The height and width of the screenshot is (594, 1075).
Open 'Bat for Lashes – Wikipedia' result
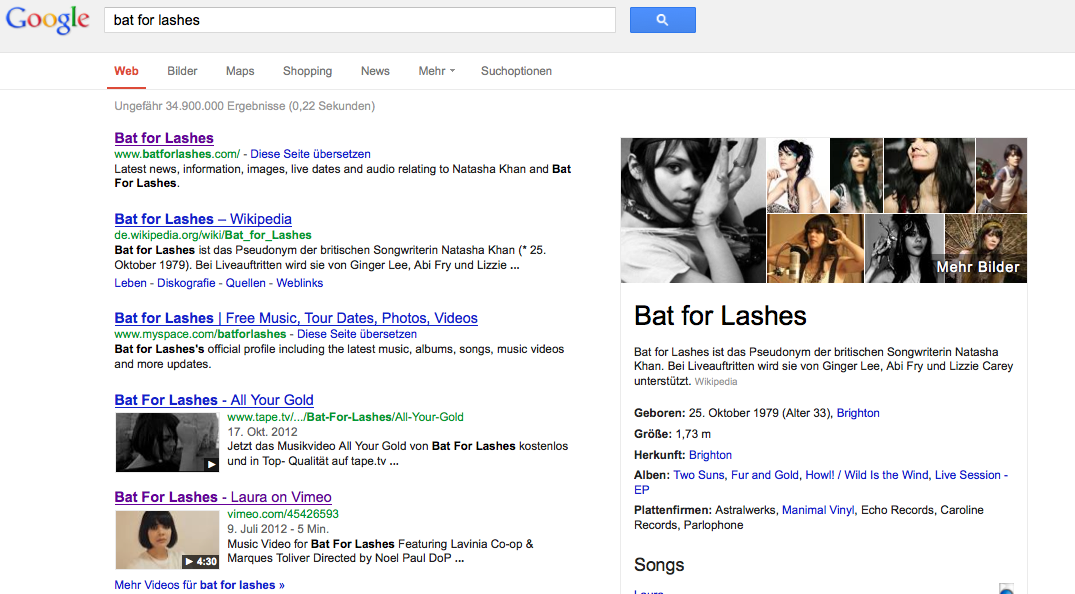(x=203, y=219)
